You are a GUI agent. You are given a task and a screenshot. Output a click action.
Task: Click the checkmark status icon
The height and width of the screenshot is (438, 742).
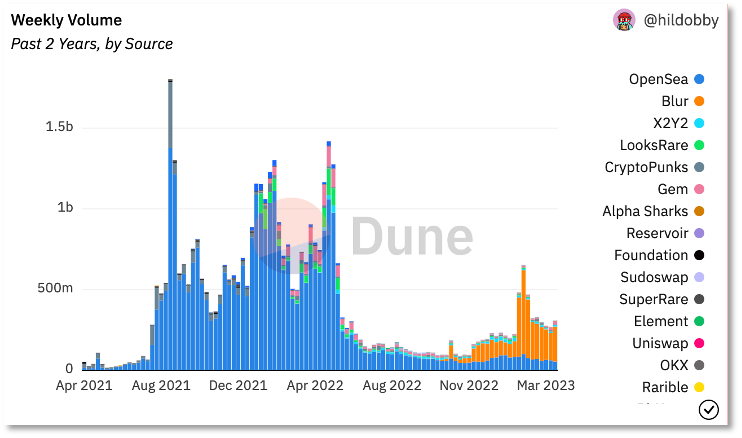tap(709, 409)
